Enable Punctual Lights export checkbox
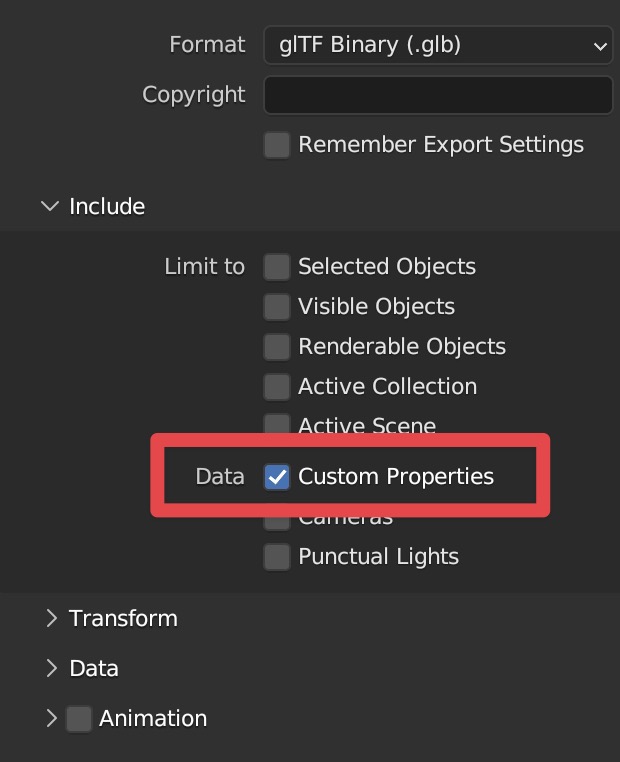The width and height of the screenshot is (620, 762). 277,557
